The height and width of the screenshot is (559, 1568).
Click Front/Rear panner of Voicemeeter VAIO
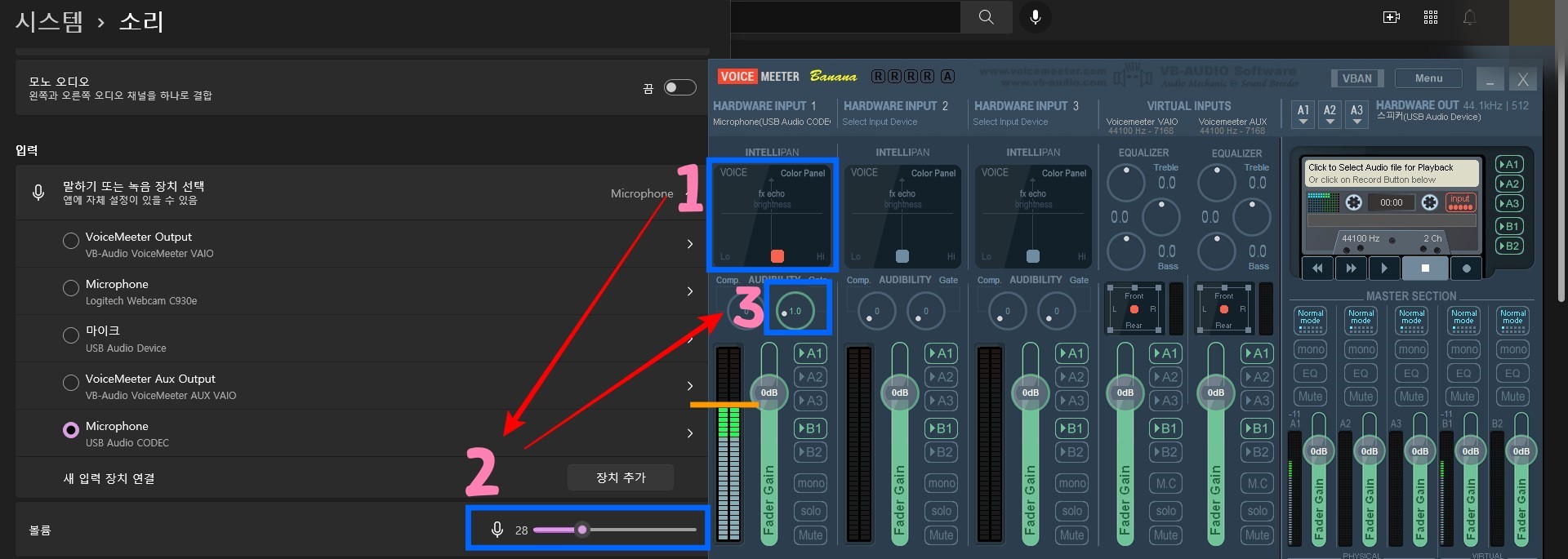[1134, 309]
